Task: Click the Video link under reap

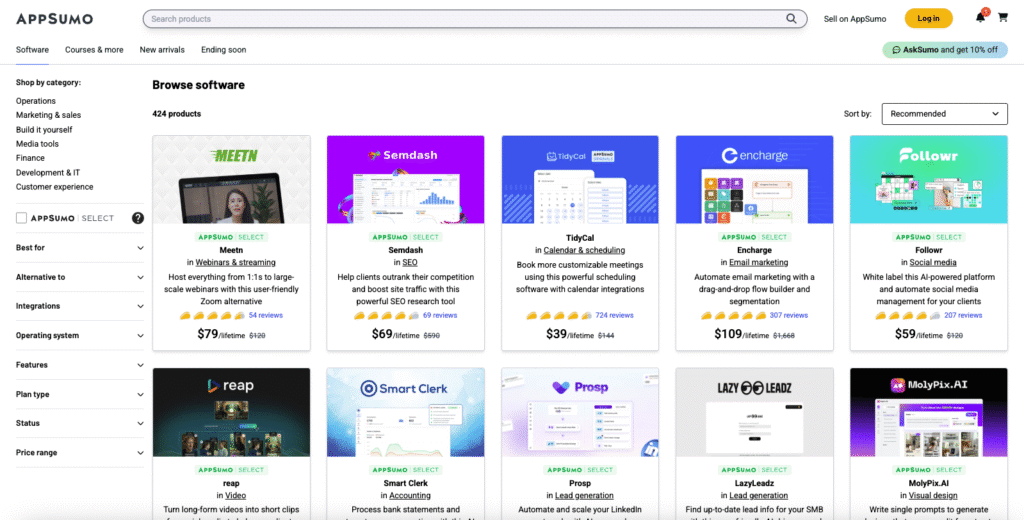Action: pos(236,496)
